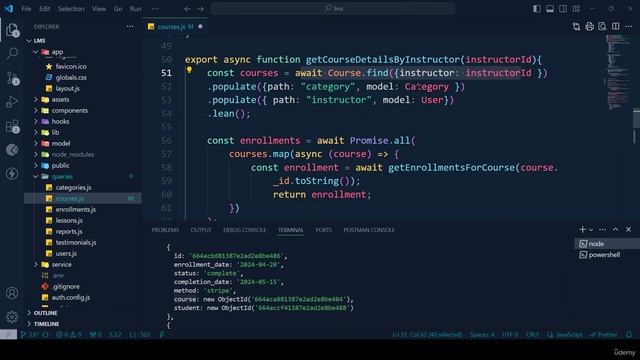The image size is (640, 360).
Task: Click the print icon in editor toolbar
Action: tap(589, 27)
